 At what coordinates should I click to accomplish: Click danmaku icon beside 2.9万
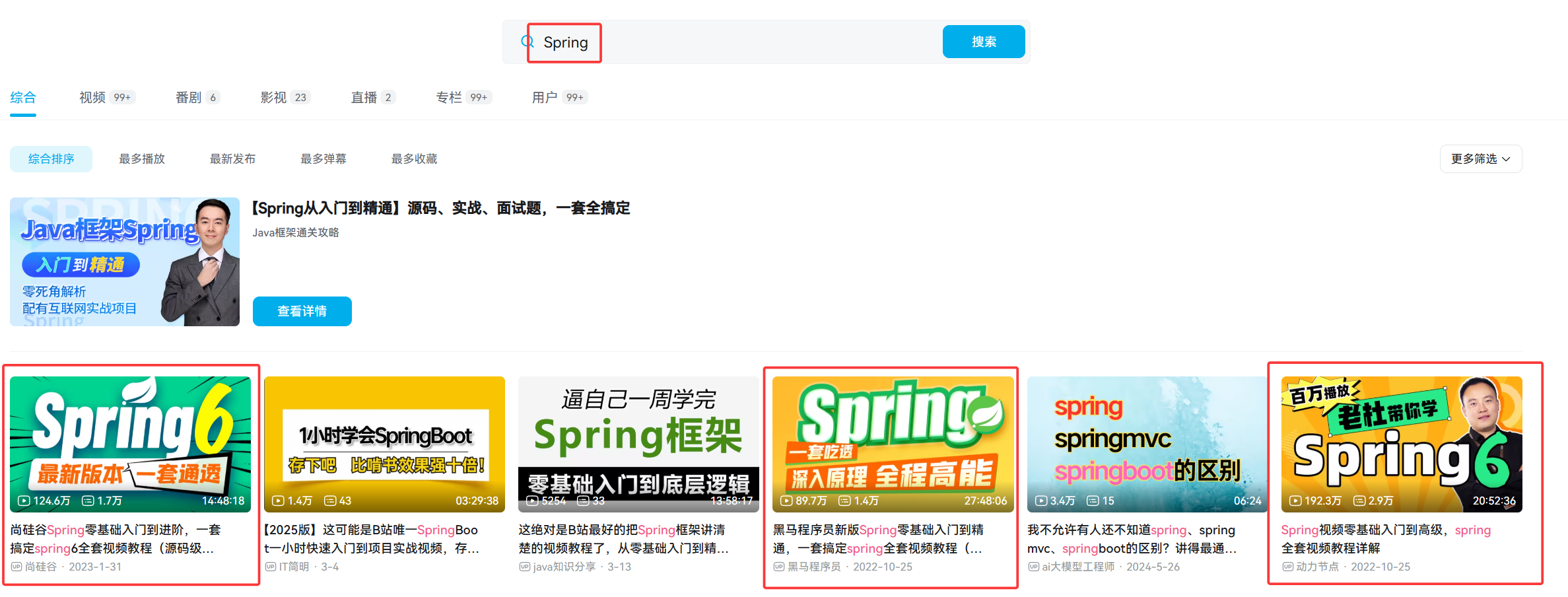coord(1359,501)
